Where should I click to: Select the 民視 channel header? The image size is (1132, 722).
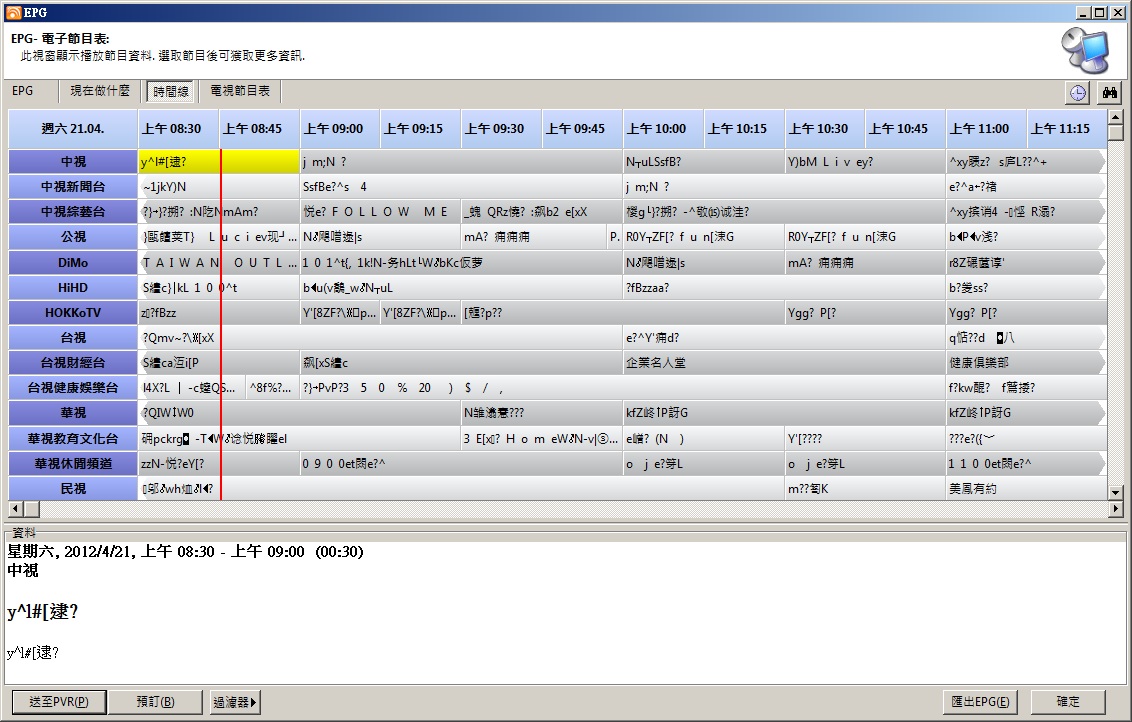[73, 489]
